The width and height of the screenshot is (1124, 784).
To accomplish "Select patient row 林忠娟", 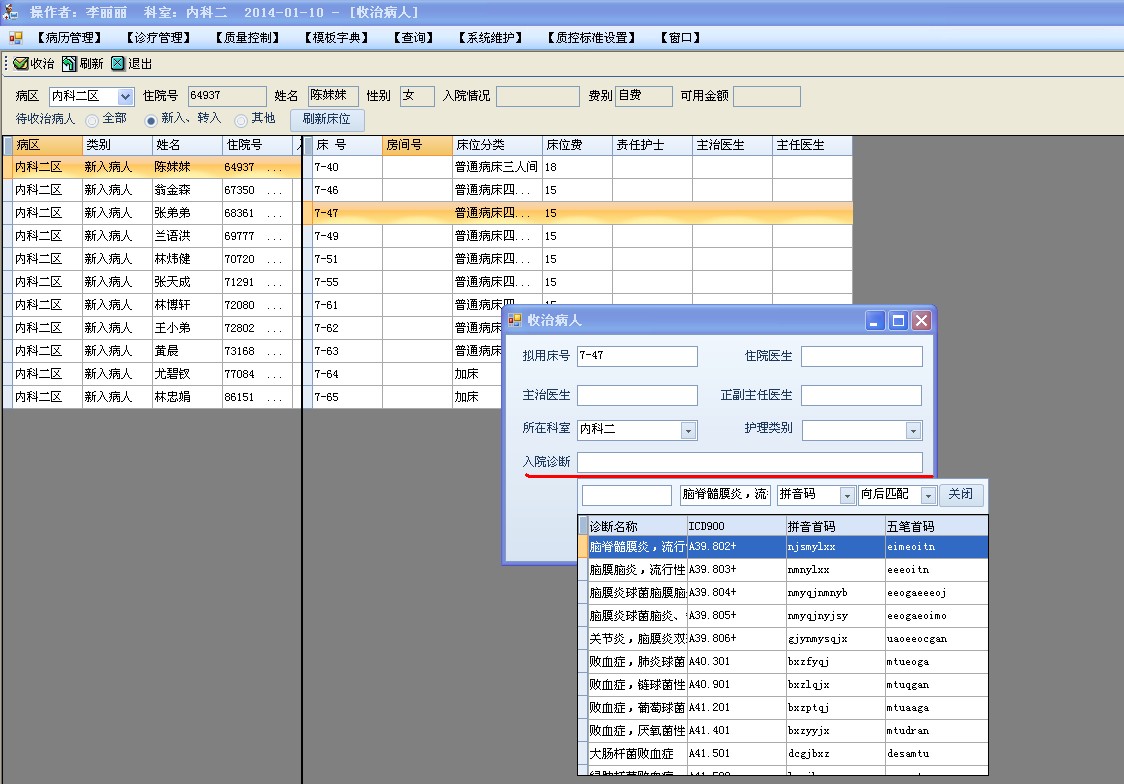I will point(153,396).
